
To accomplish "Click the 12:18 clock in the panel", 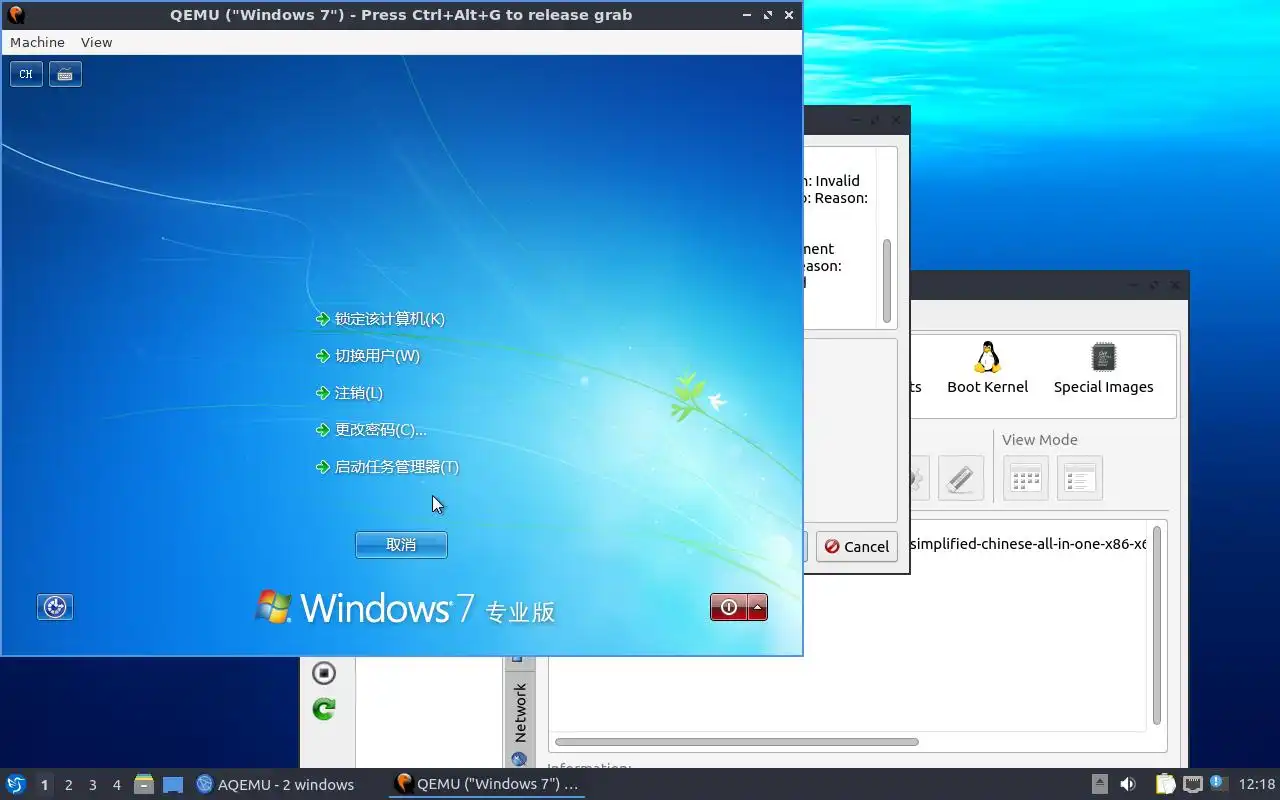I will [x=1257, y=784].
